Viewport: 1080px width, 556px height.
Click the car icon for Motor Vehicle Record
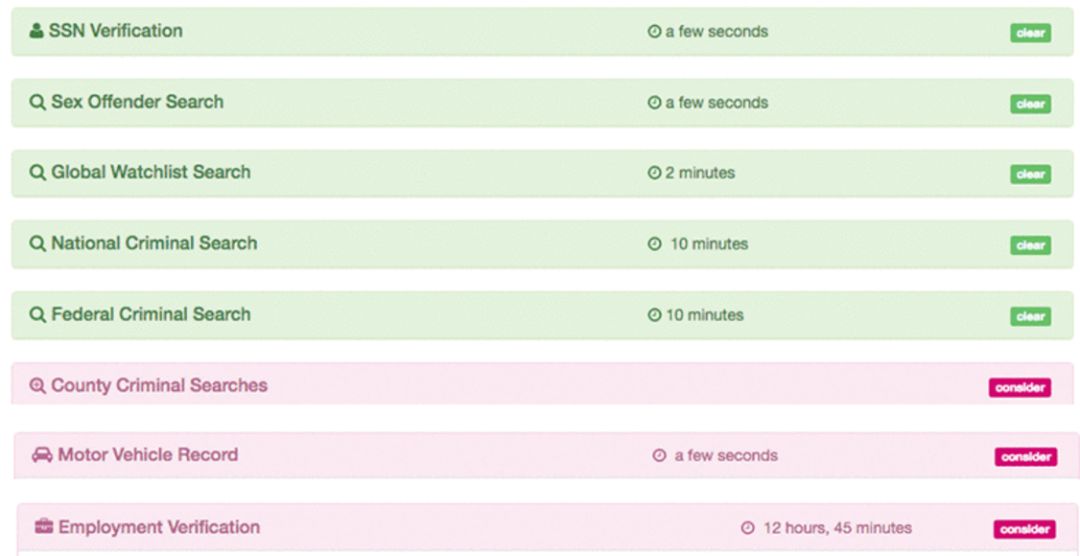pyautogui.click(x=42, y=455)
